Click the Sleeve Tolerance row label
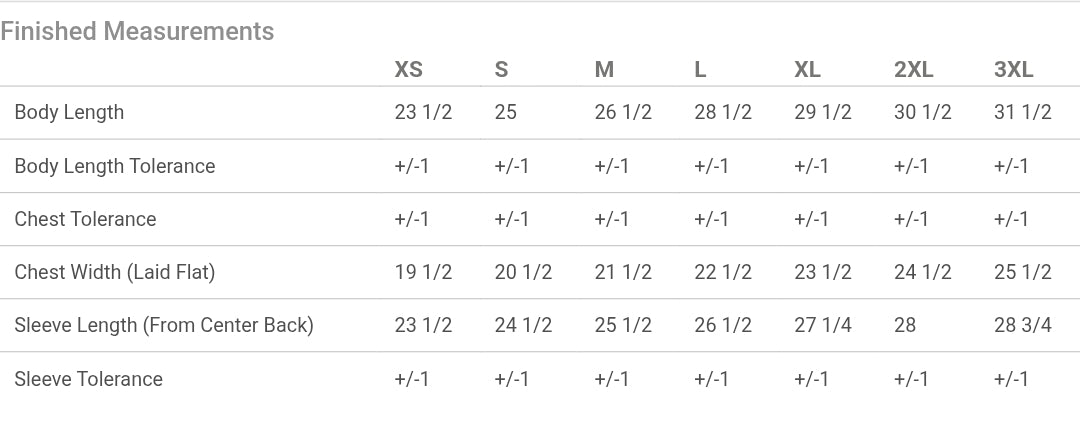This screenshot has height=427, width=1080. coord(88,379)
